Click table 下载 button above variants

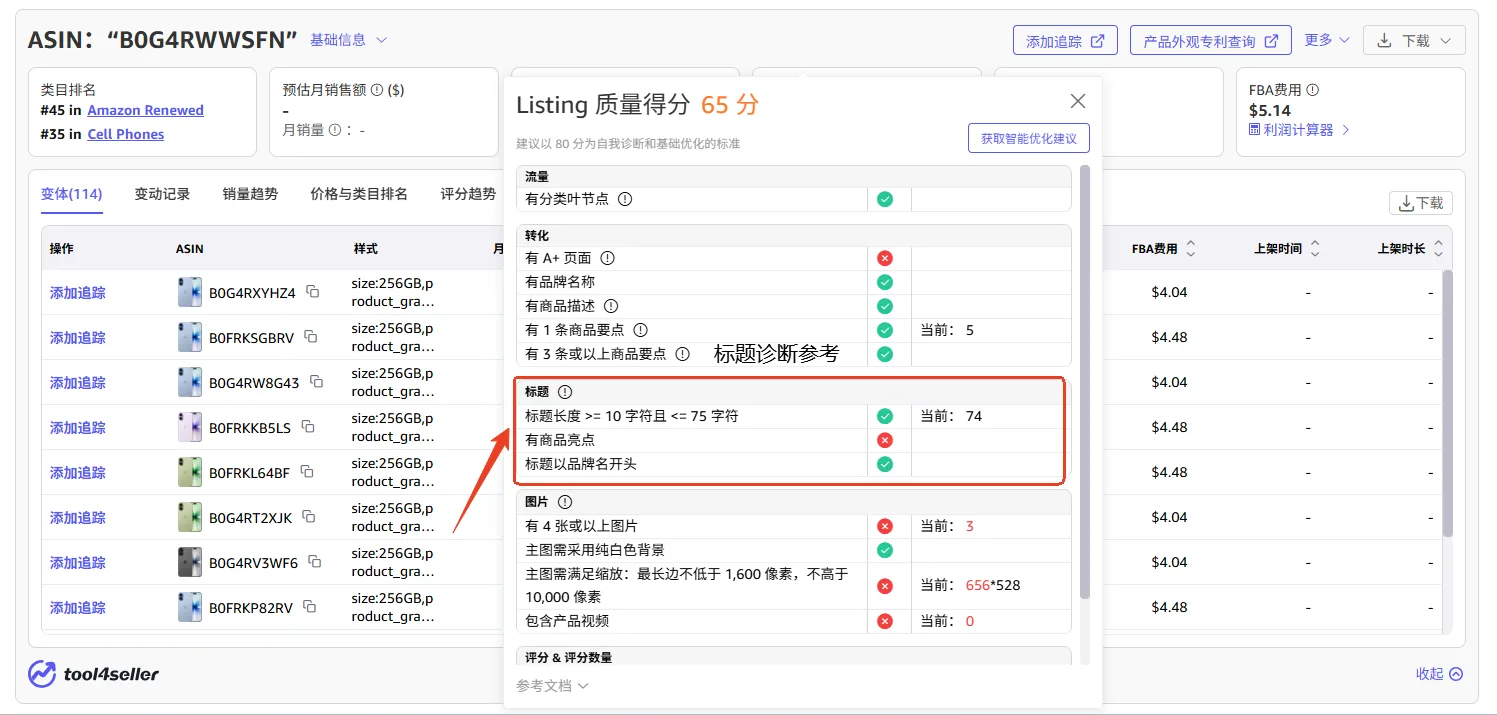[1420, 203]
